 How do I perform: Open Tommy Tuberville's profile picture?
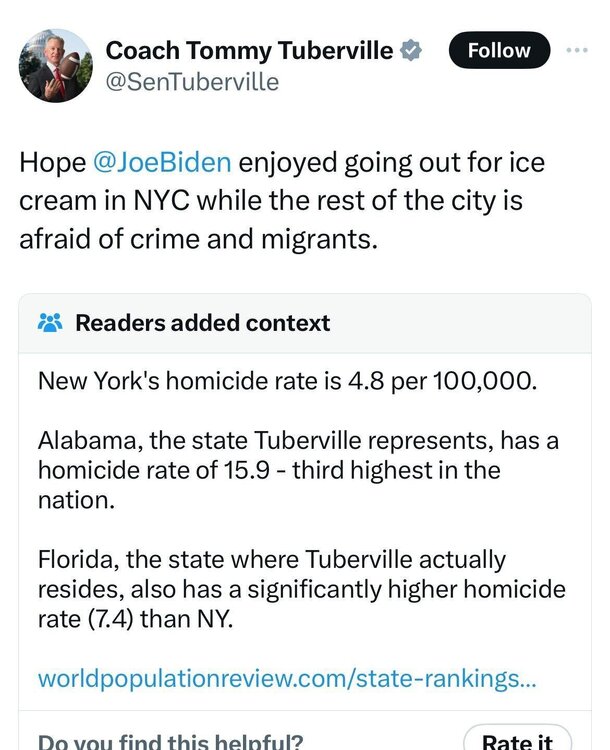point(54,65)
